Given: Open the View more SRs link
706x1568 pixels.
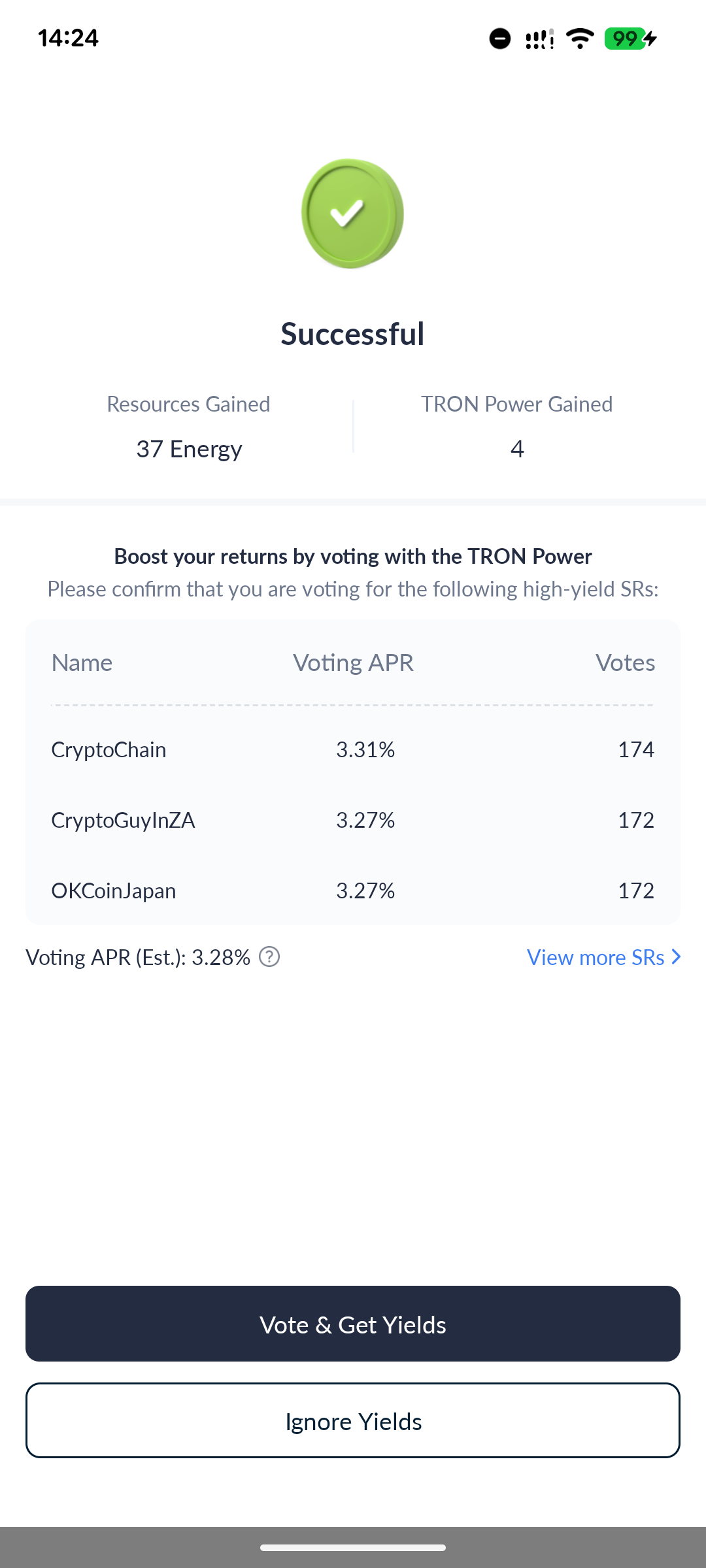Looking at the screenshot, I should click(x=596, y=957).
